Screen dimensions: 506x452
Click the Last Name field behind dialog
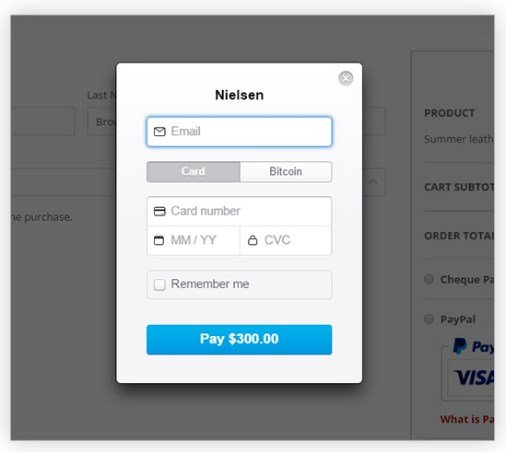pos(102,121)
